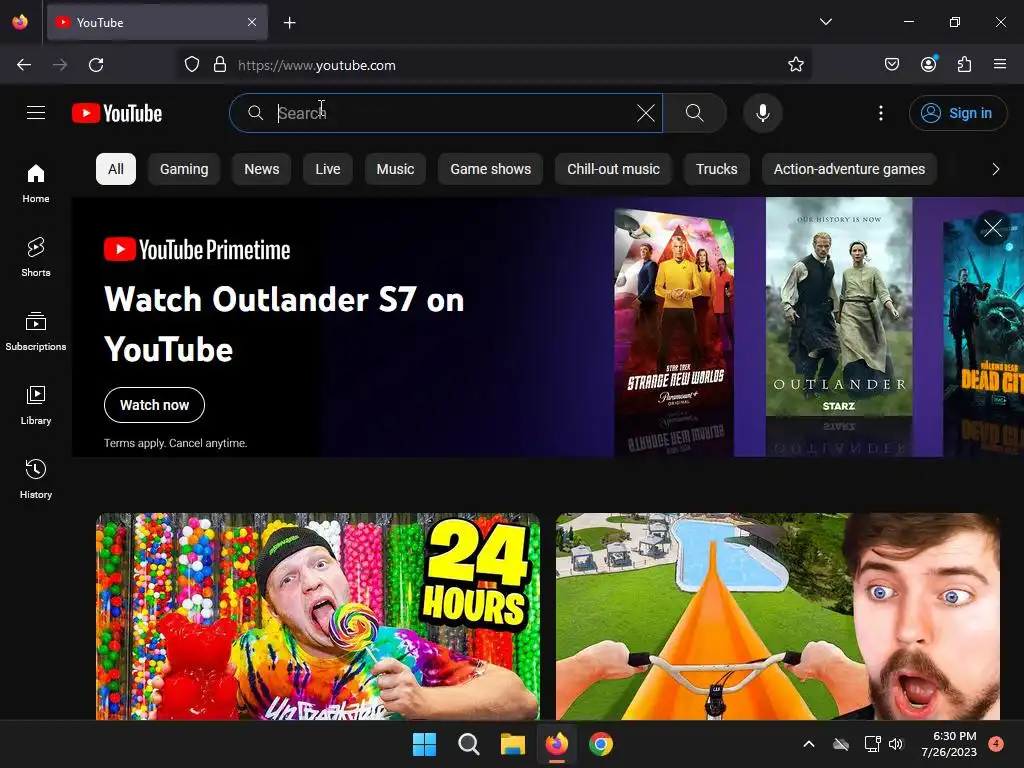Select the Chill-out music filter chip
This screenshot has width=1024, height=768.
613,169
